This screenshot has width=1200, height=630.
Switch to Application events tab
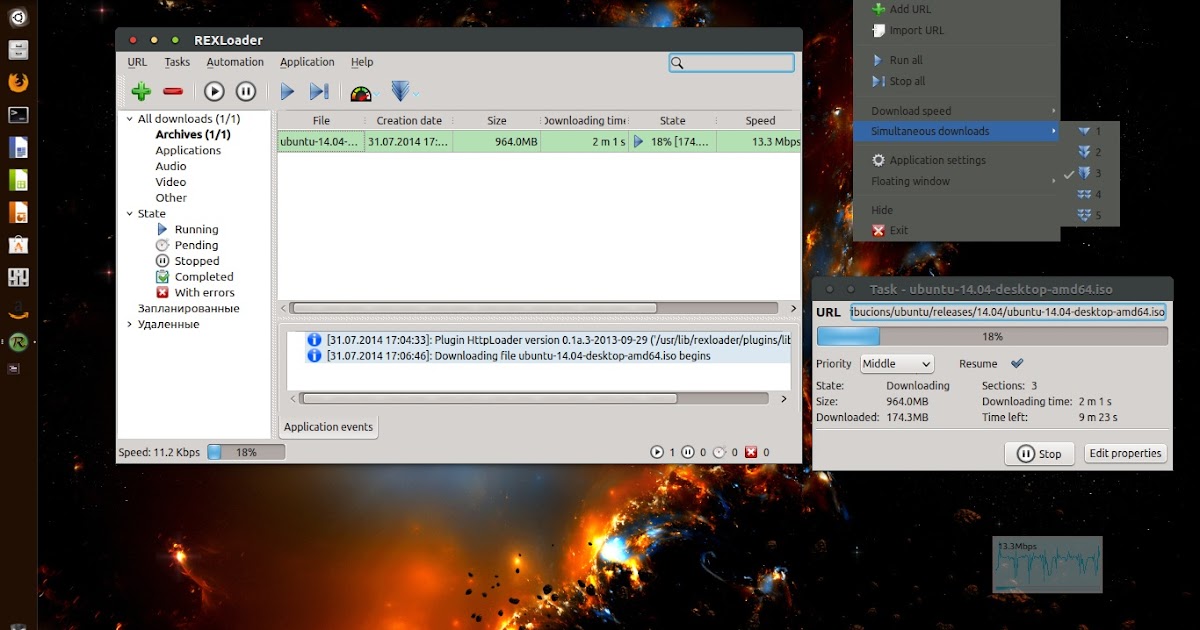328,427
